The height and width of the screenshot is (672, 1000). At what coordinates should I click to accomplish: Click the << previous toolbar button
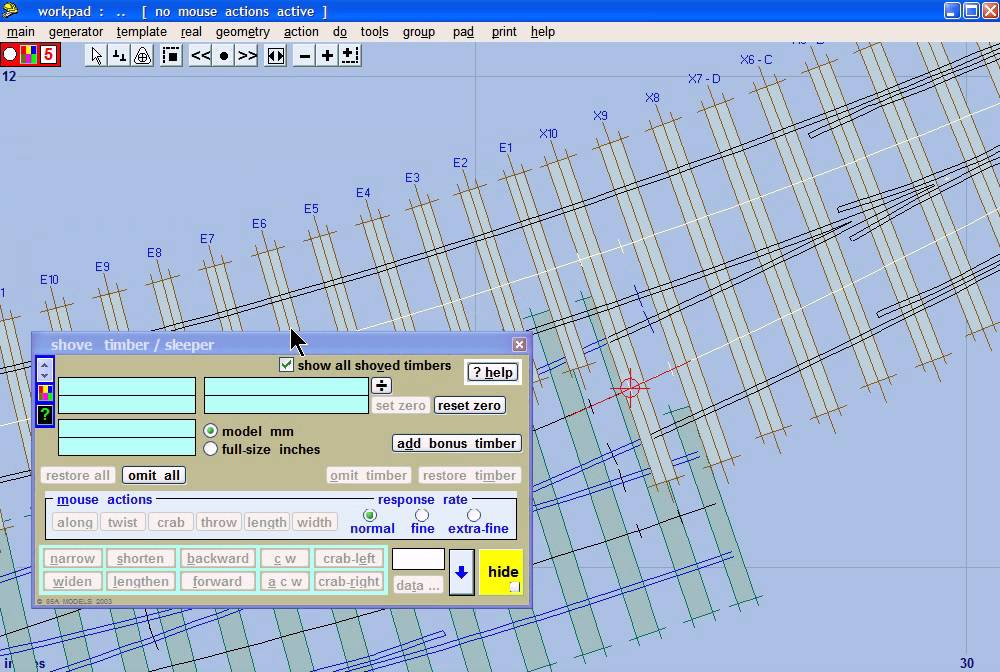pyautogui.click(x=200, y=55)
